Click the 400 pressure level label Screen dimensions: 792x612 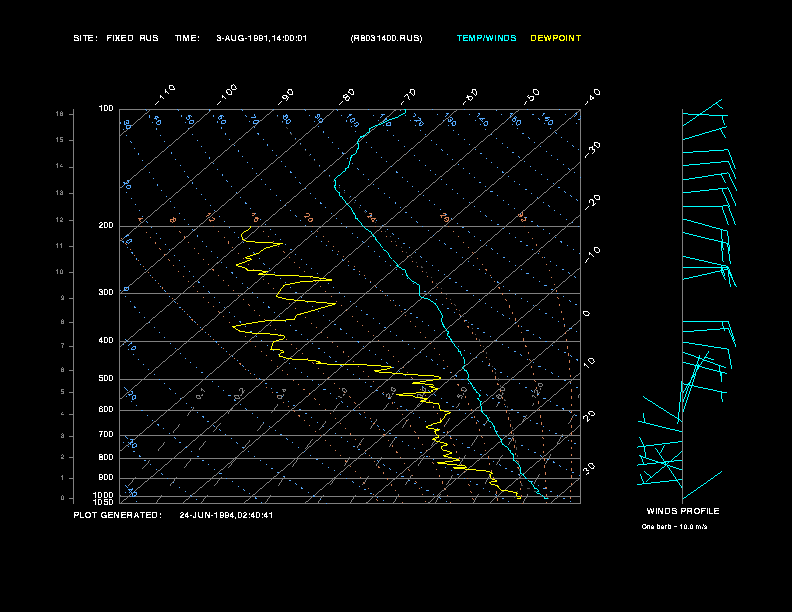click(106, 341)
